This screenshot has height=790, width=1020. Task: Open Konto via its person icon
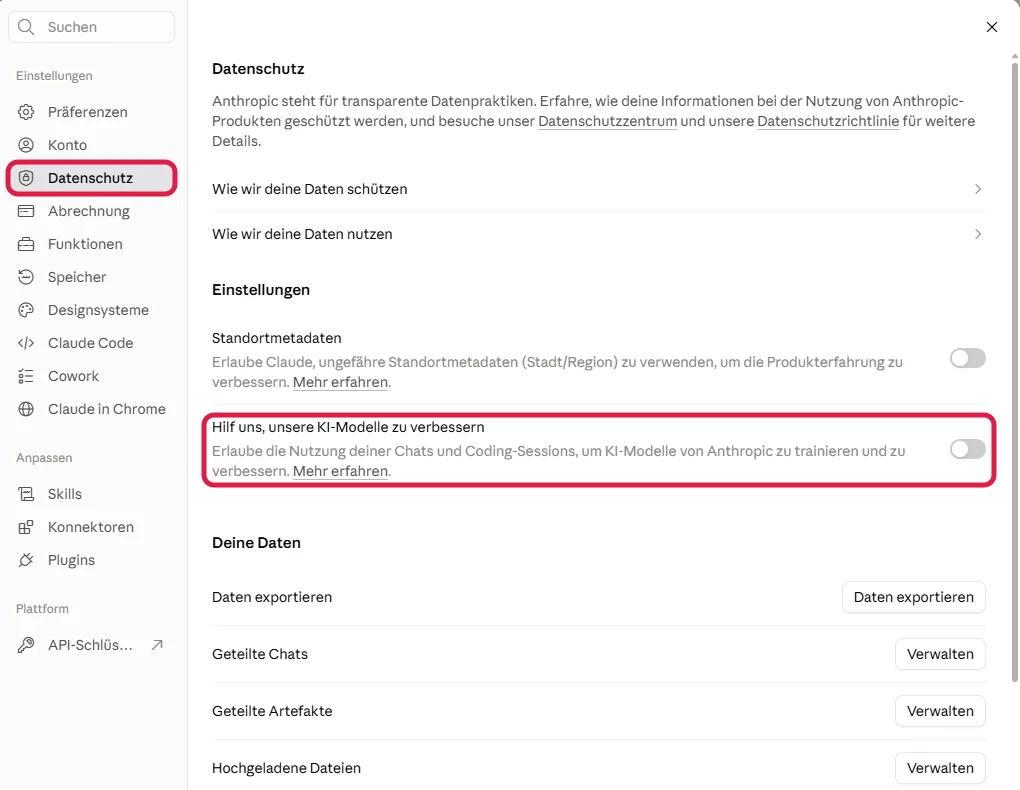pos(26,145)
